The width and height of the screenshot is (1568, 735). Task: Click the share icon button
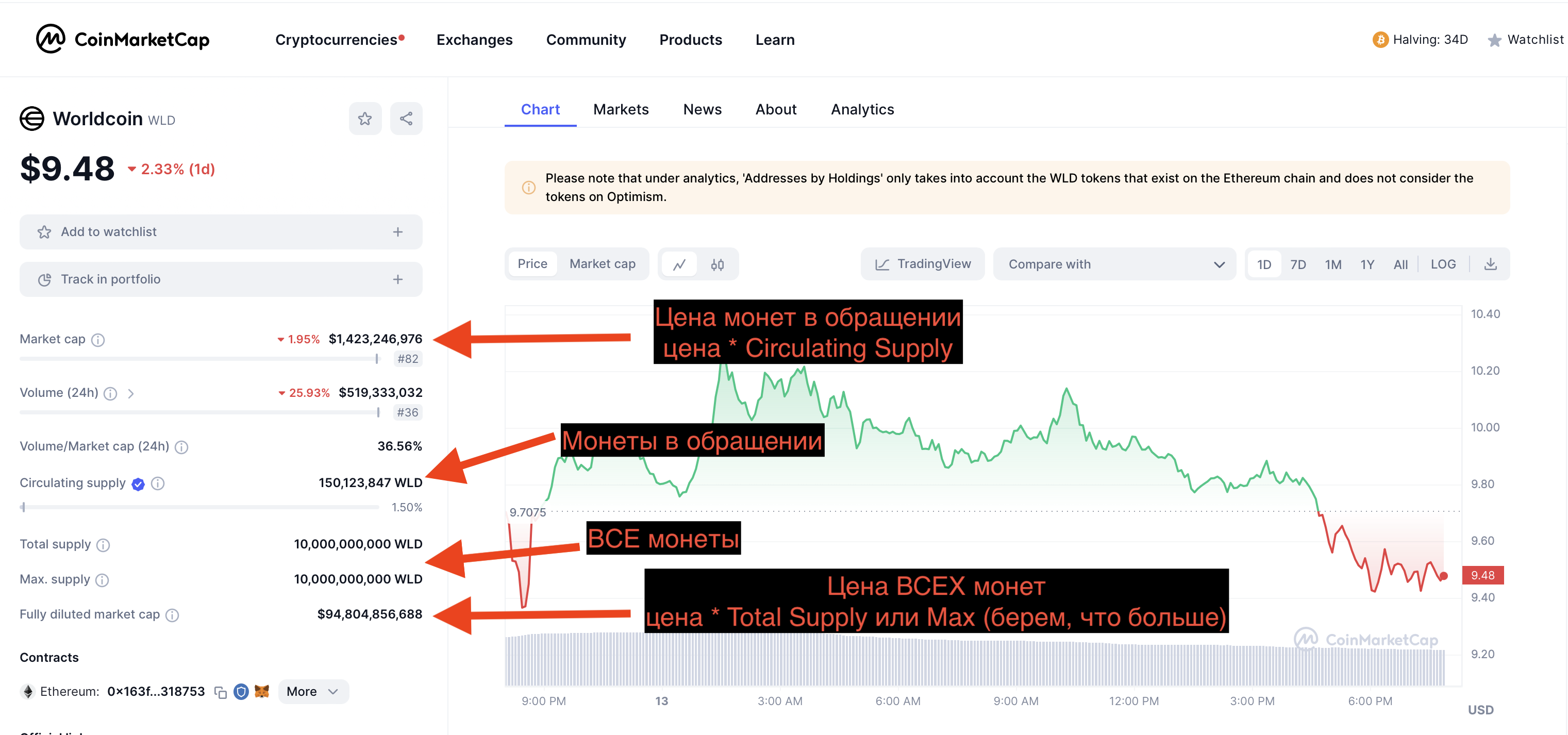406,119
